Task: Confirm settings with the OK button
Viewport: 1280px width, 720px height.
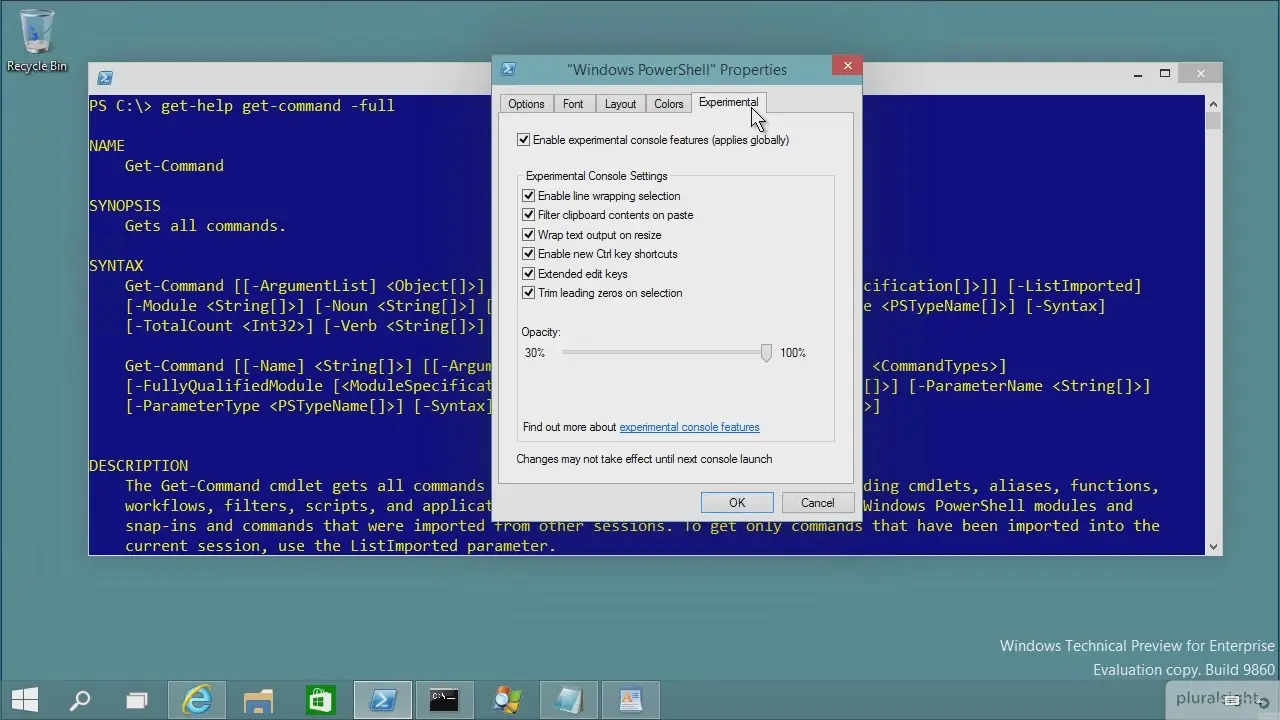Action: click(x=737, y=503)
